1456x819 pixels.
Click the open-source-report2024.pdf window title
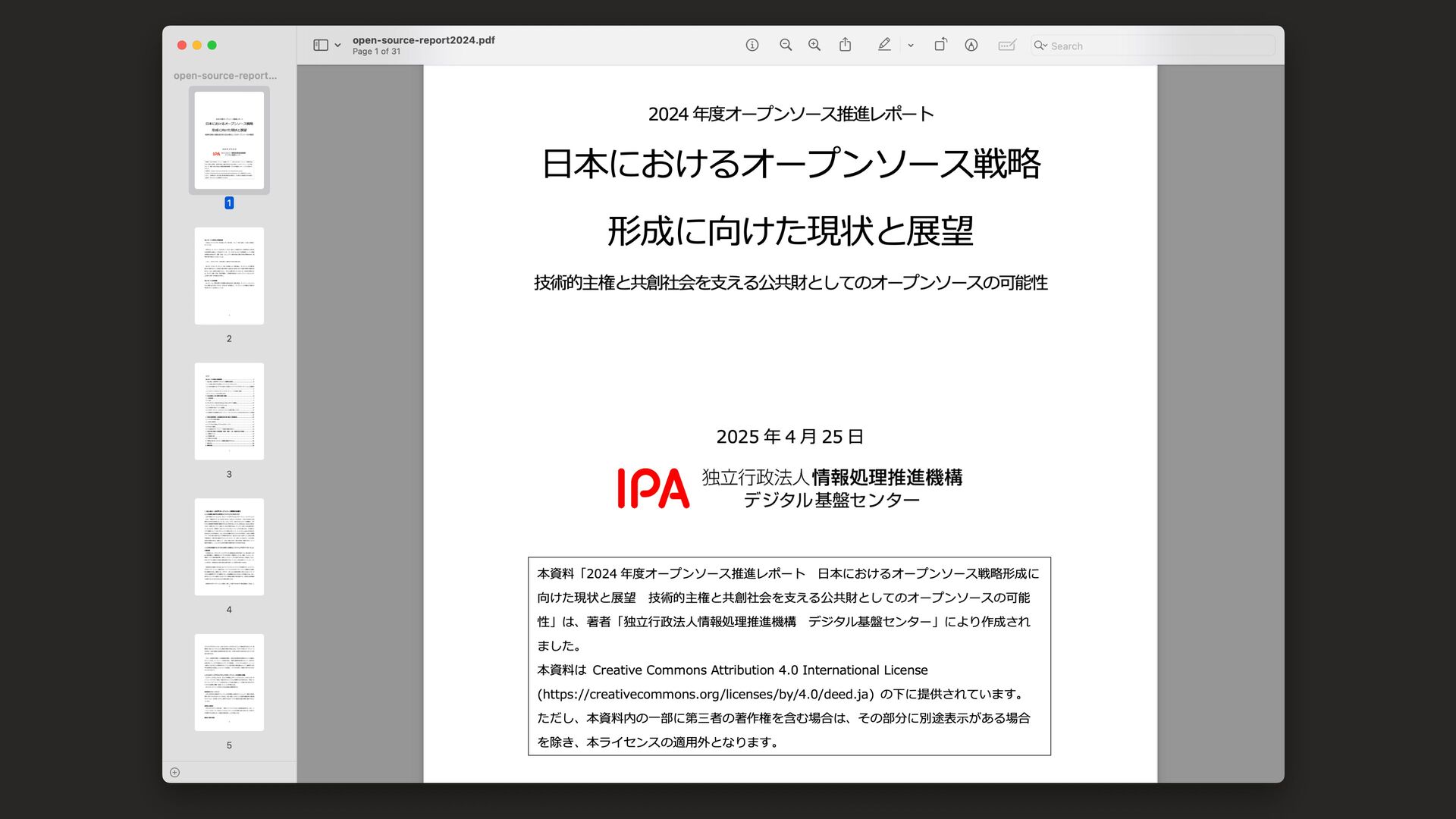tap(423, 40)
